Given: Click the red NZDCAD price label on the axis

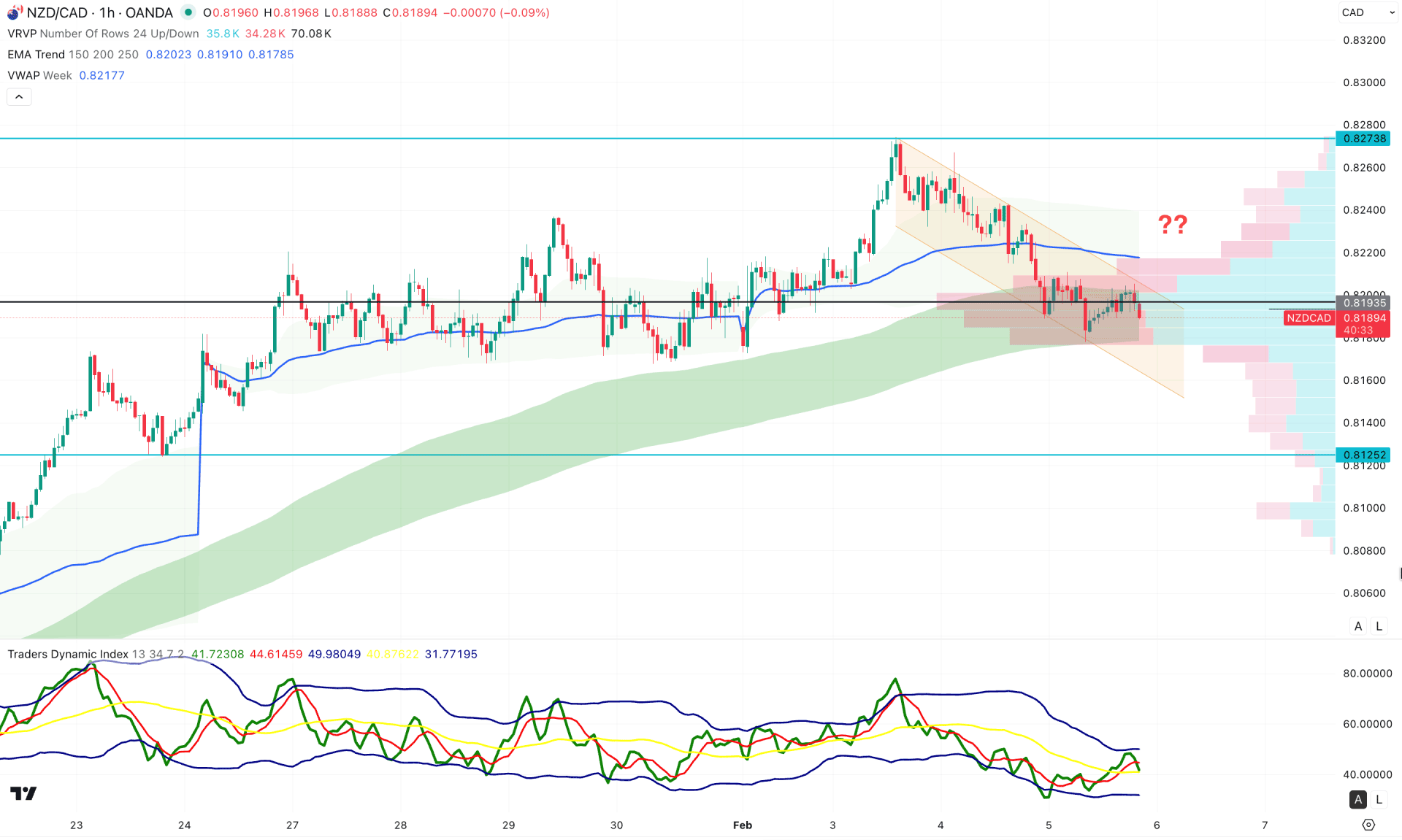Looking at the screenshot, I should (x=1308, y=317).
